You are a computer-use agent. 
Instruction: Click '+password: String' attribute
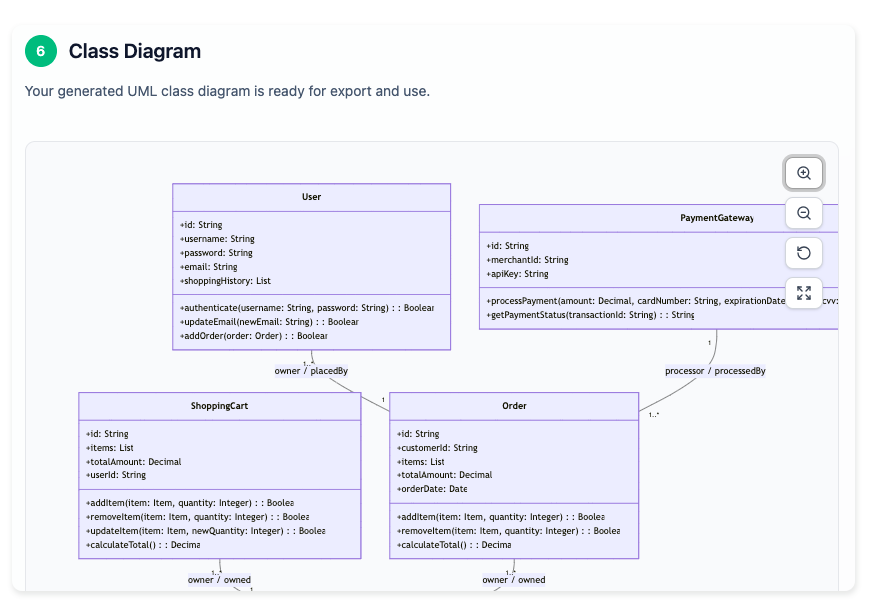(x=216, y=253)
